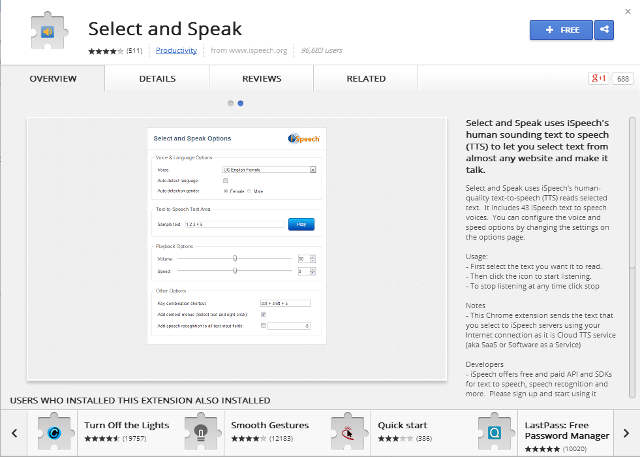Click the 'Developers' heading in description
This screenshot has width=640, height=457.
tap(484, 364)
